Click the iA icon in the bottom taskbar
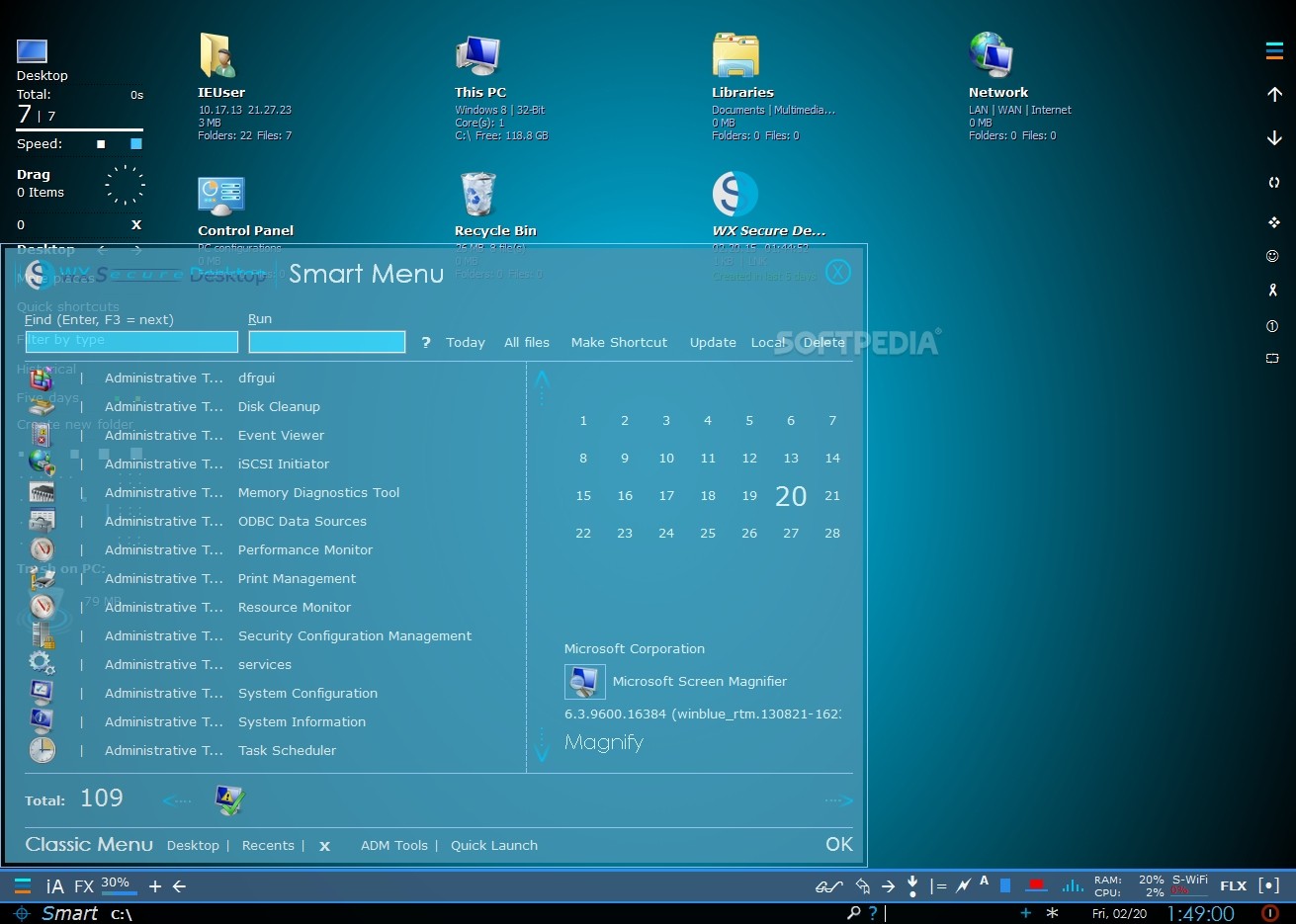The width and height of the screenshot is (1296, 924). click(54, 886)
